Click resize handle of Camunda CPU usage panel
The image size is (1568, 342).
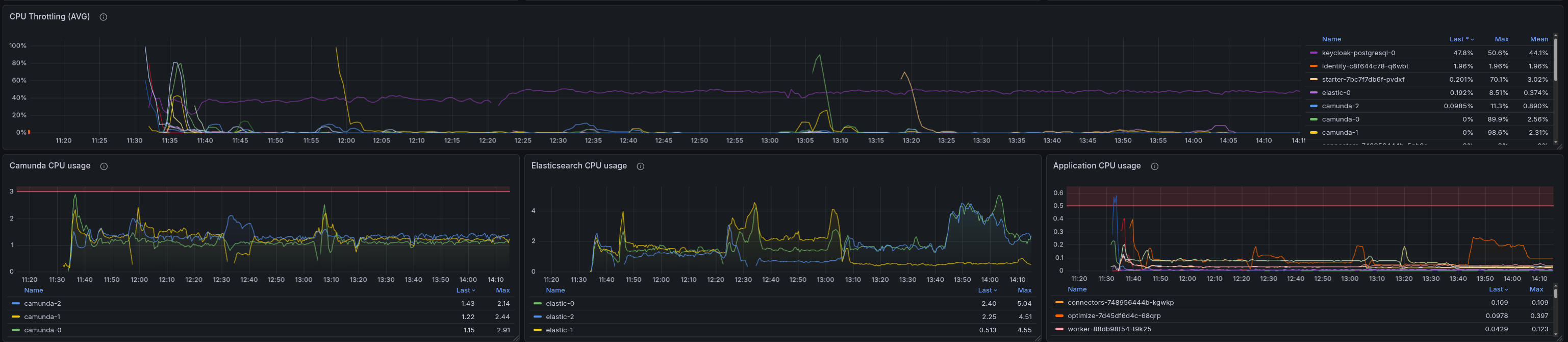(516, 338)
